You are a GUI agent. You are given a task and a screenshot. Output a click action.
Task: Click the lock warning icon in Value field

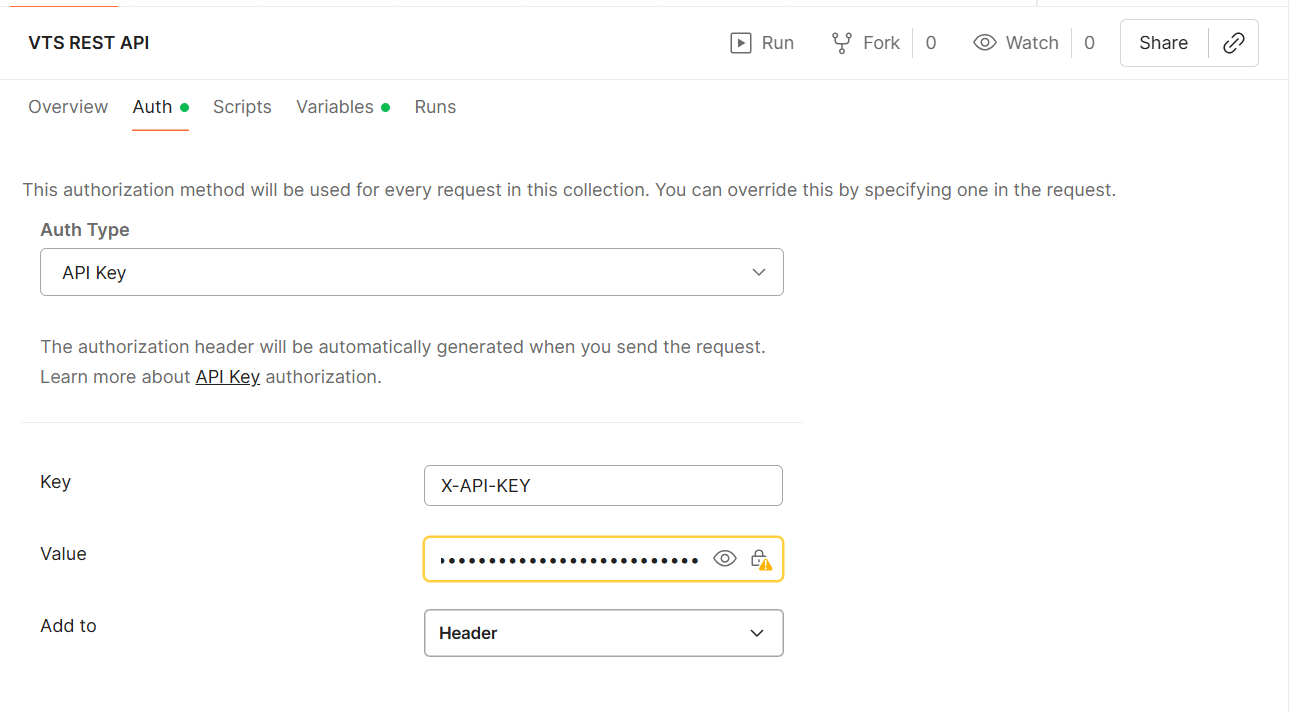tap(761, 560)
